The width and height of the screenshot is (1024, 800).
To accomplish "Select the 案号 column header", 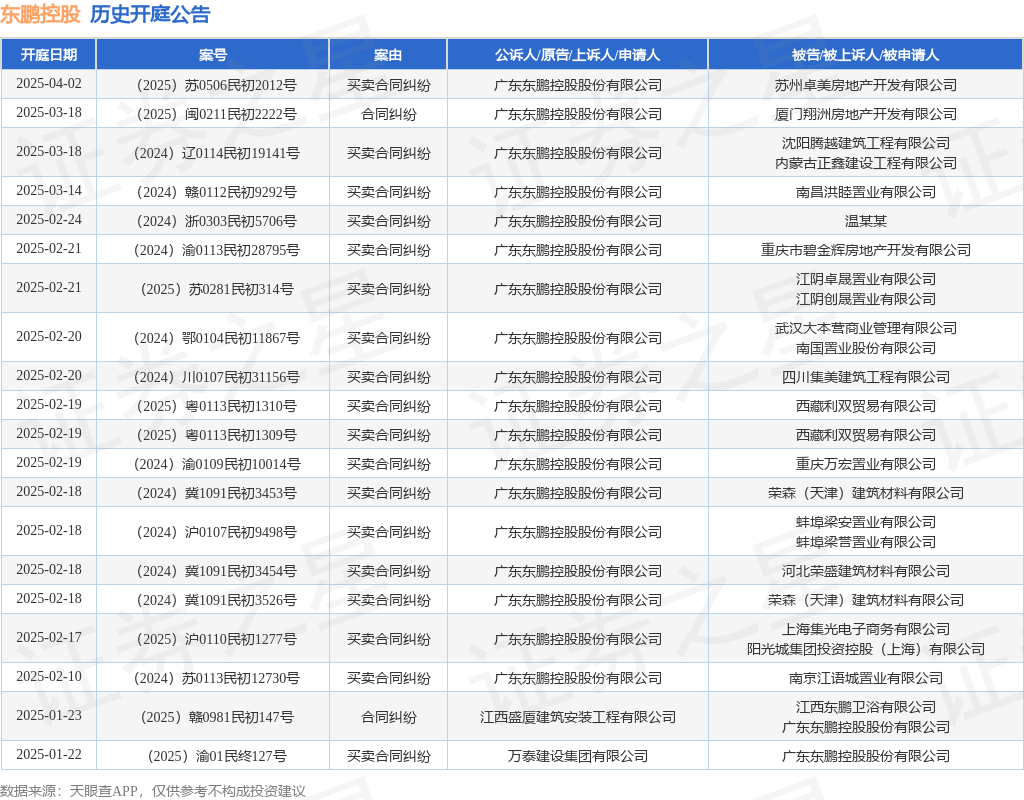I will (213, 55).
